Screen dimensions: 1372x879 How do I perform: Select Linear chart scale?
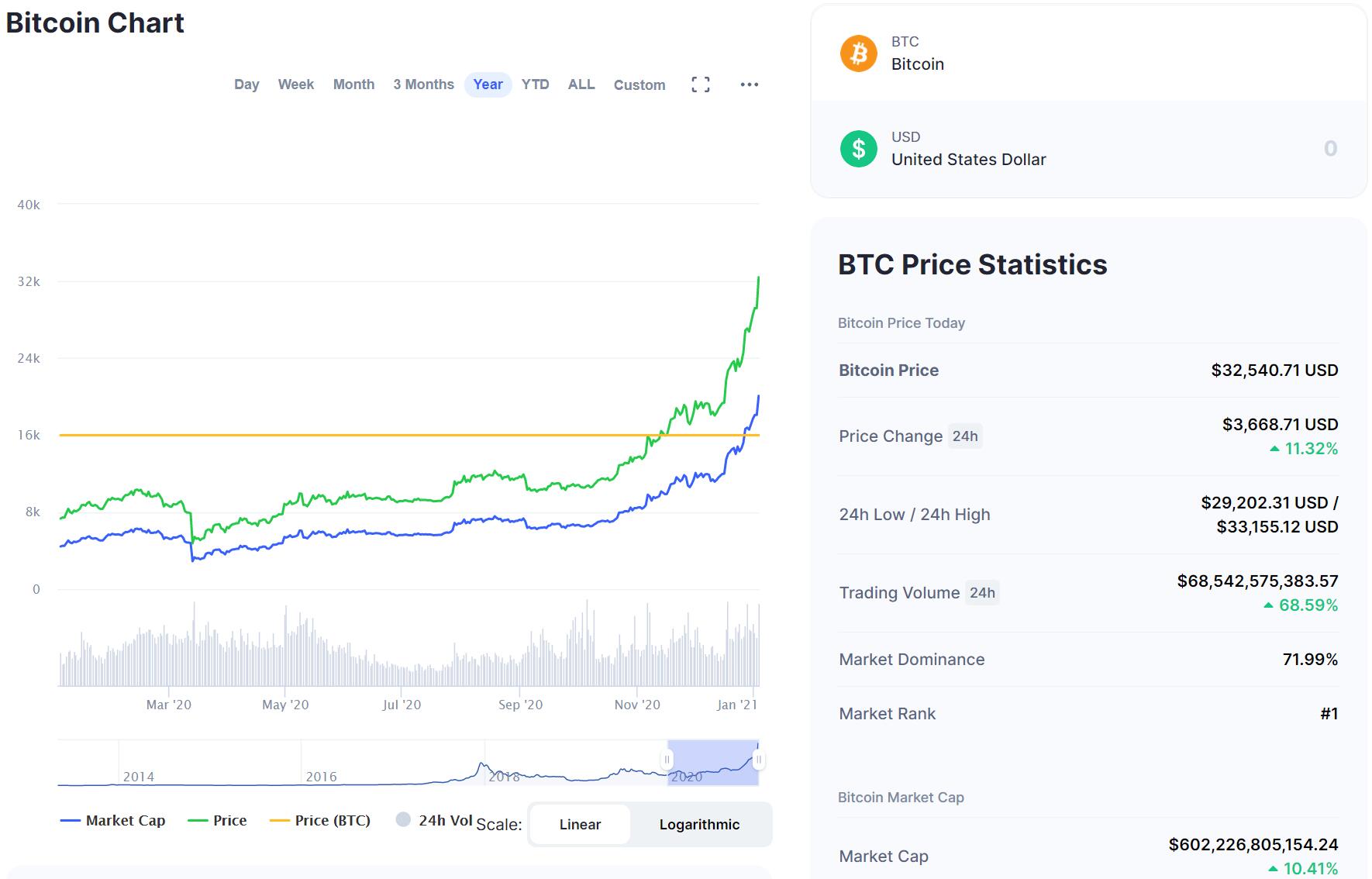tap(580, 824)
